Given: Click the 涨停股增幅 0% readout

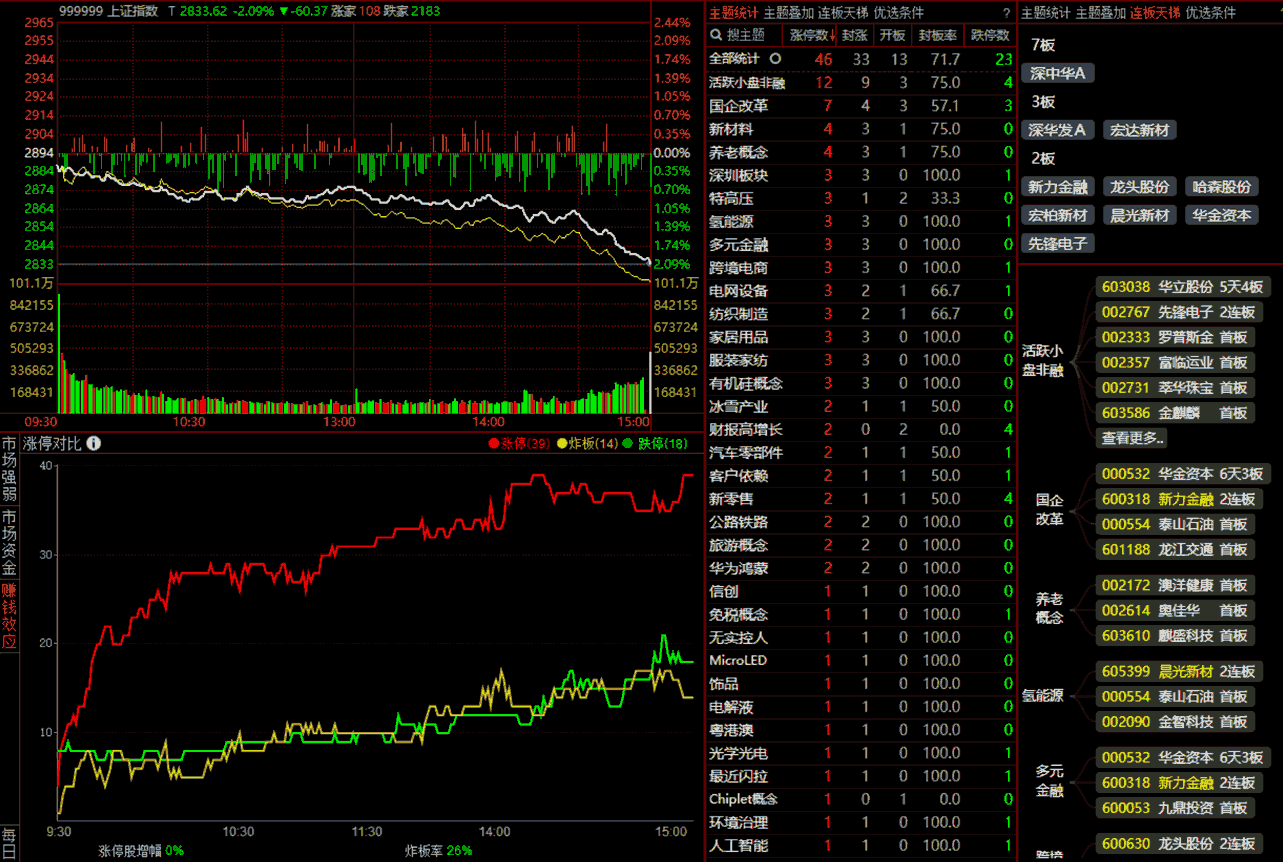Looking at the screenshot, I should coord(140,850).
